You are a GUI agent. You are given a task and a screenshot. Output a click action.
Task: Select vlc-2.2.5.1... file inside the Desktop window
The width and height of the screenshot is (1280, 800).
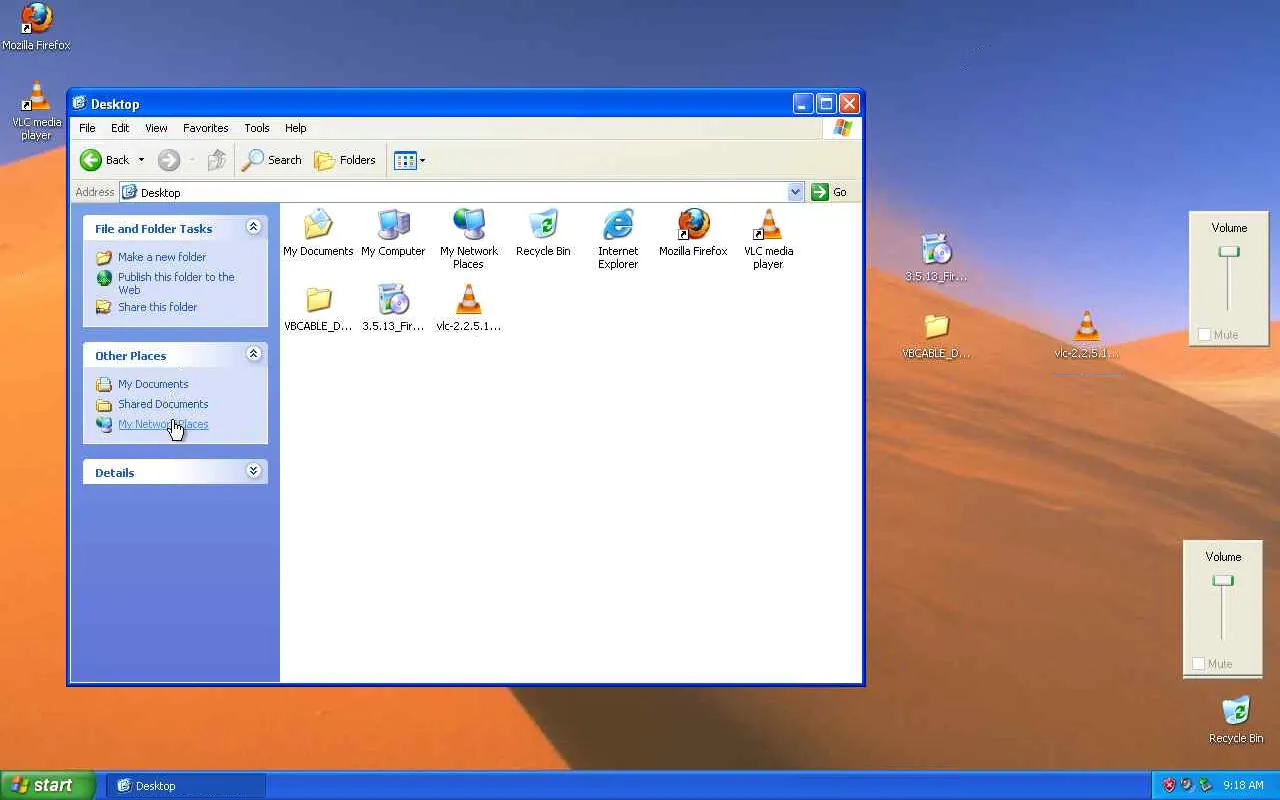(468, 308)
